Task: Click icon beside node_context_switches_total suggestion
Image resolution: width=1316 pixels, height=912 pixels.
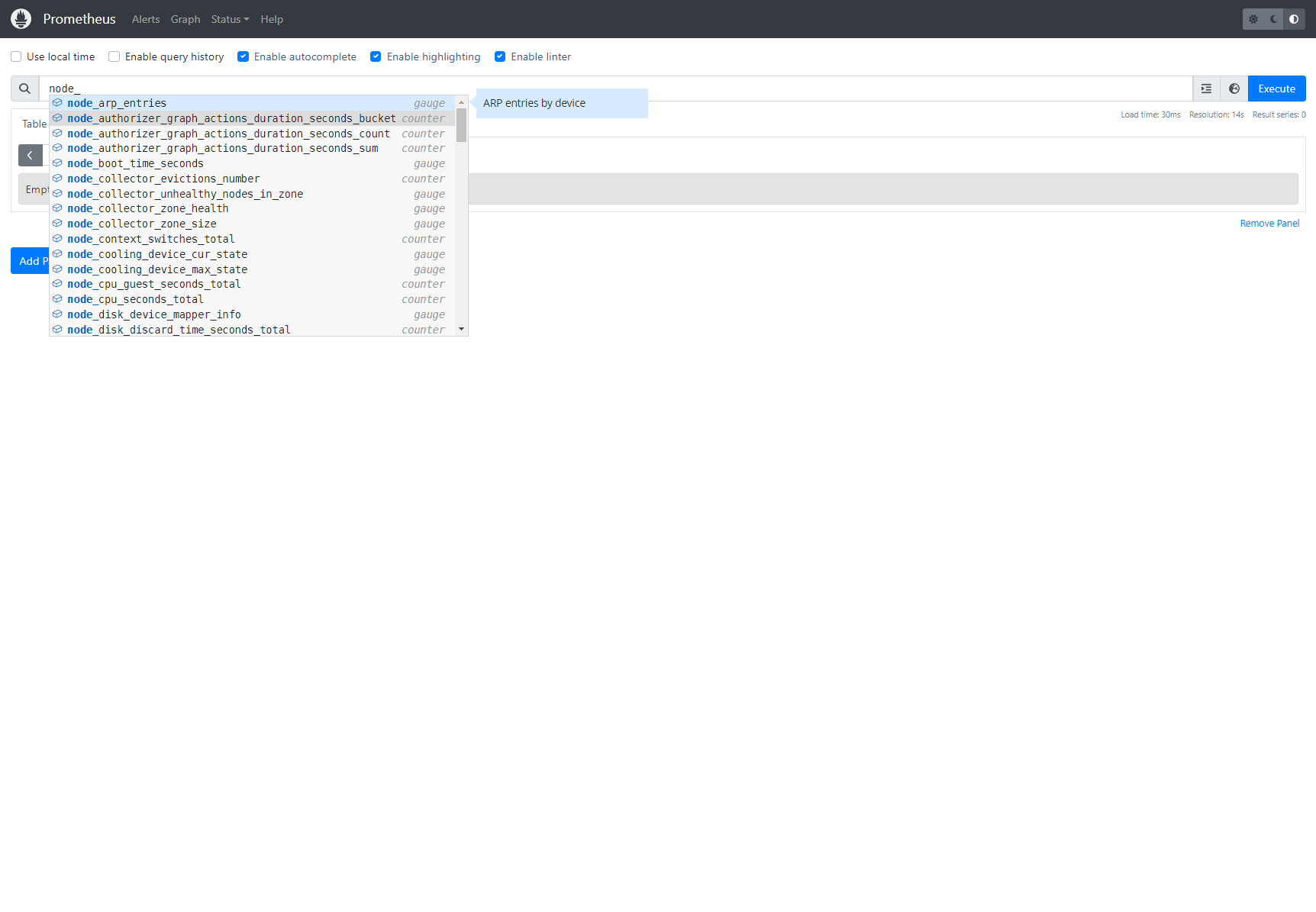Action: [x=57, y=239]
